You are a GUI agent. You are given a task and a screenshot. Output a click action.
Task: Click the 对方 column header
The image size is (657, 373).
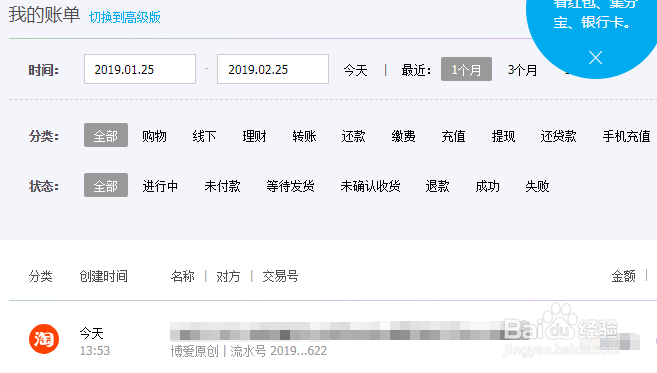228,276
